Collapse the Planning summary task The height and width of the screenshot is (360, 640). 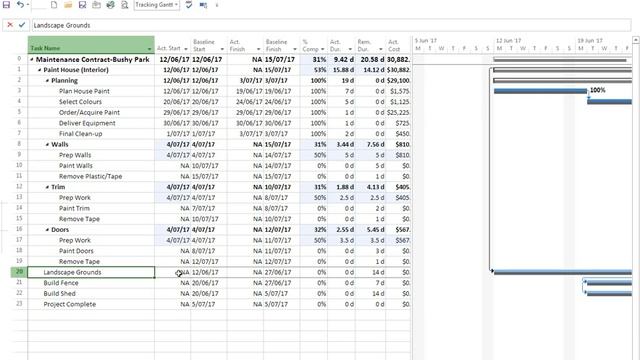47,81
